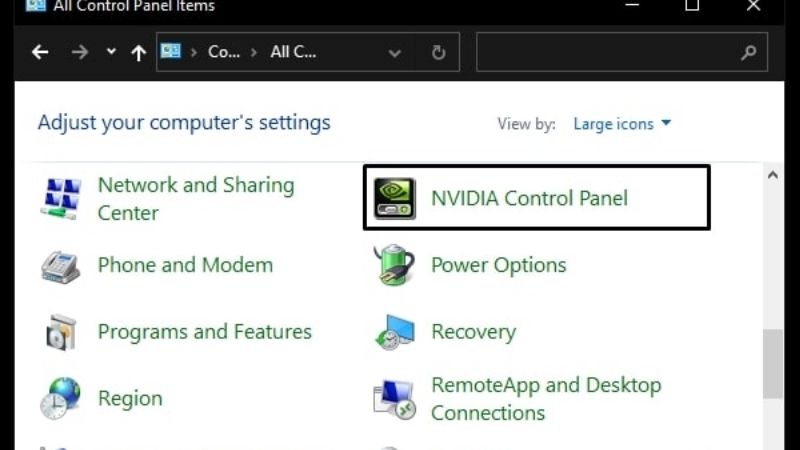
Task: Open RemoteApp and Desktop Connections link
Action: click(546, 399)
